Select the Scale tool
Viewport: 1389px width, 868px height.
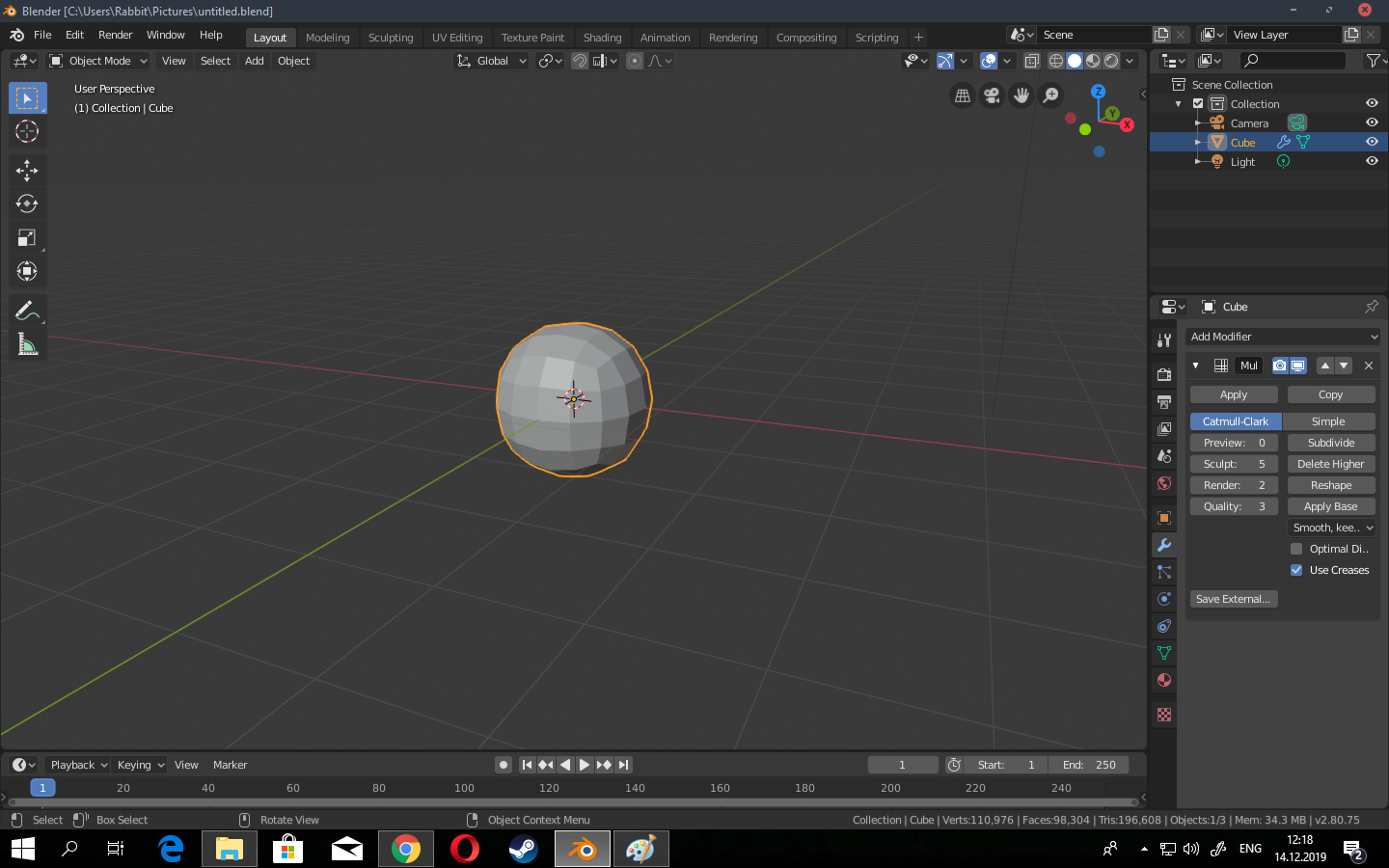point(27,237)
